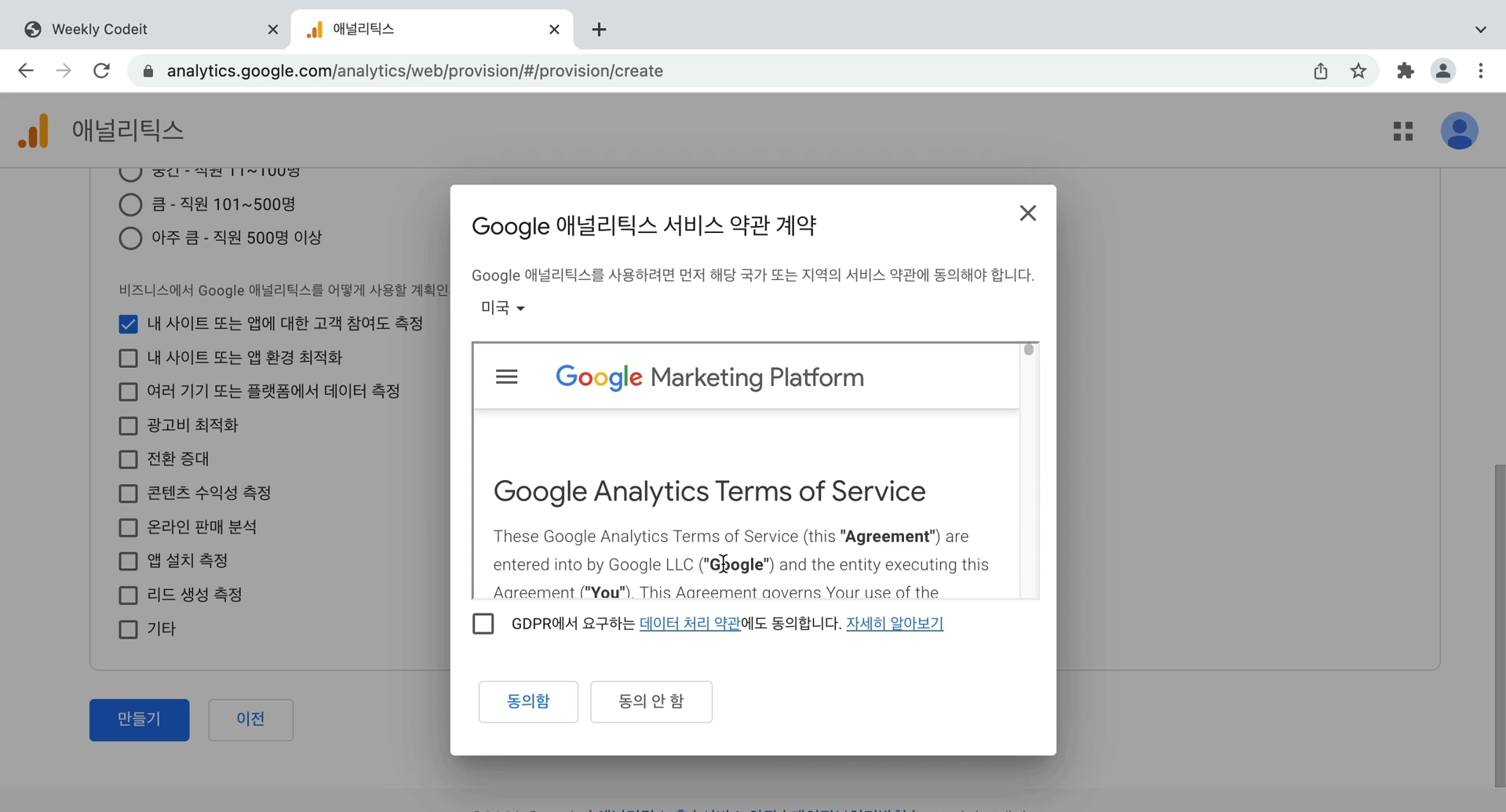The width and height of the screenshot is (1506, 812).
Task: Click the lock icon in address bar
Action: tap(148, 71)
